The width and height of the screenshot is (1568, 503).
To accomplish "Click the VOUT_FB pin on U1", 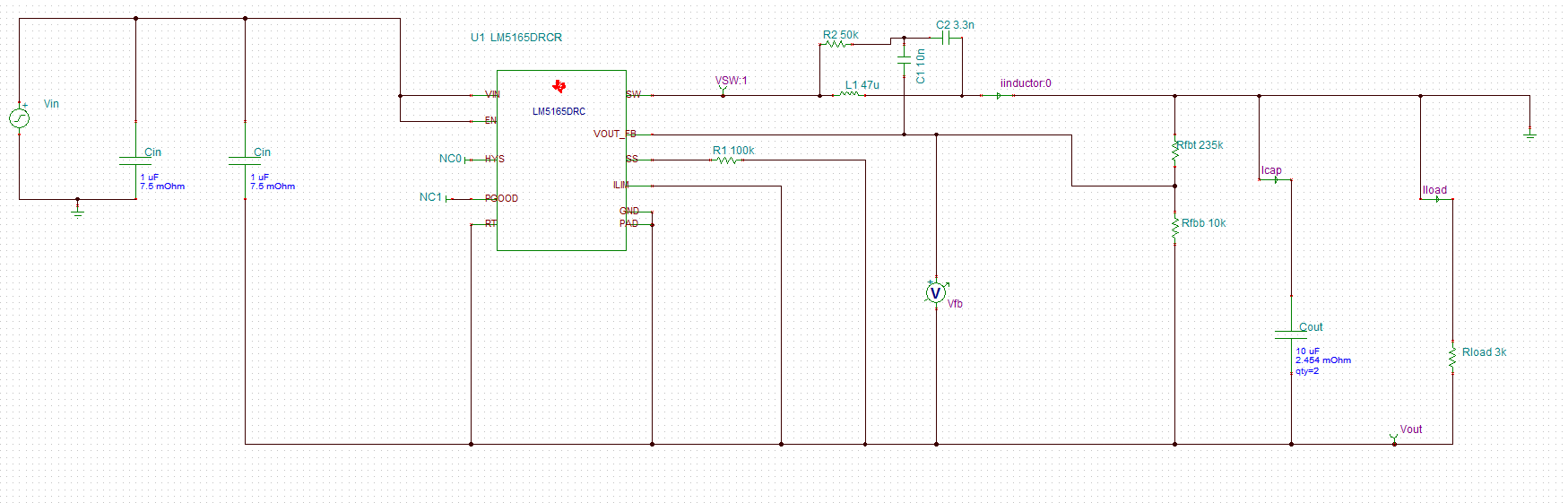I will pos(615,134).
